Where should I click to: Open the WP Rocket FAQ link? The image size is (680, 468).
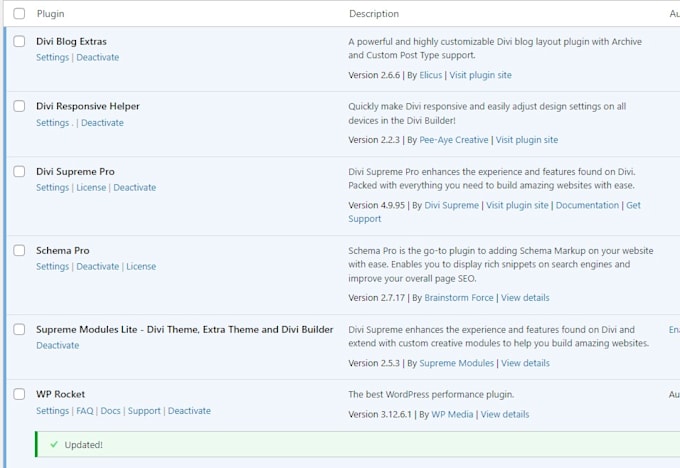click(x=85, y=411)
